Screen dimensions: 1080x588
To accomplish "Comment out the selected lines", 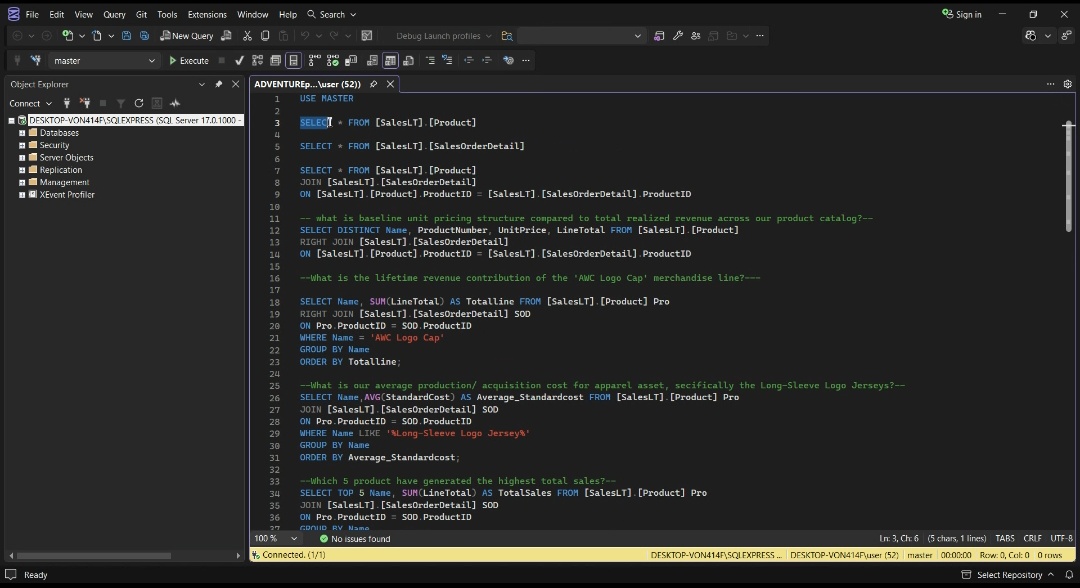I will pyautogui.click(x=430, y=61).
